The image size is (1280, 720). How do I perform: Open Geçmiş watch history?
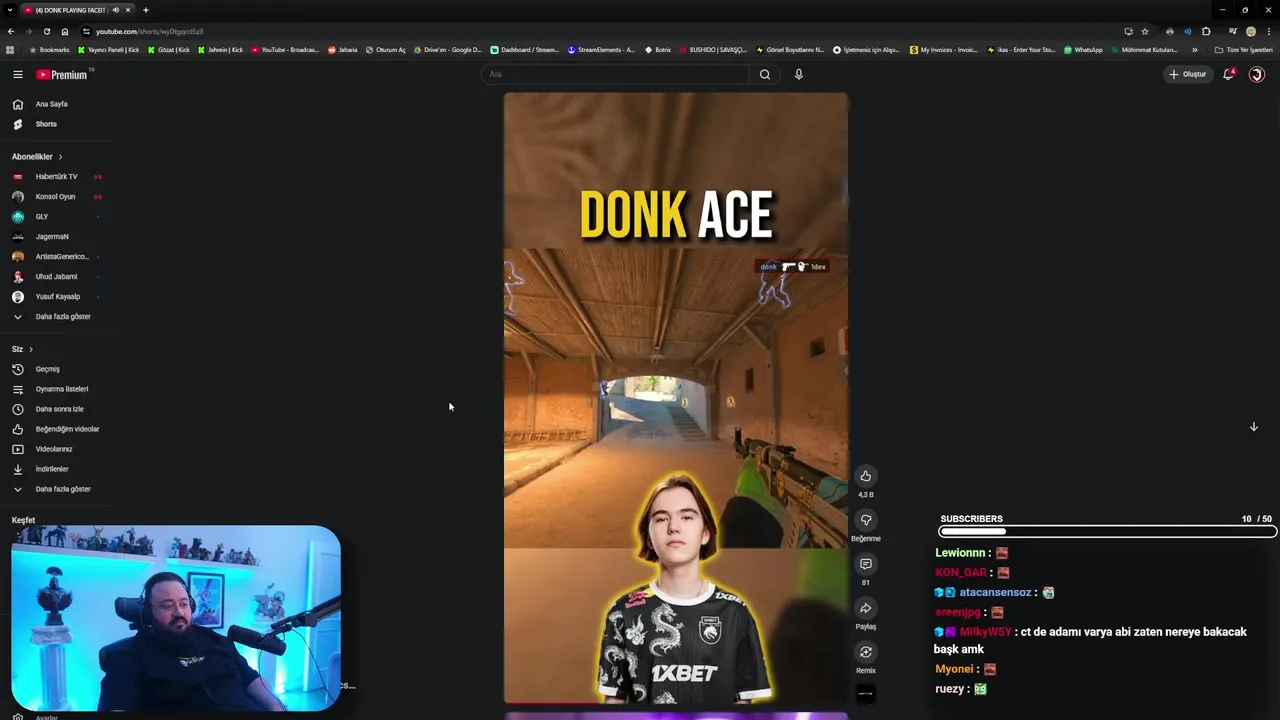[x=47, y=369]
